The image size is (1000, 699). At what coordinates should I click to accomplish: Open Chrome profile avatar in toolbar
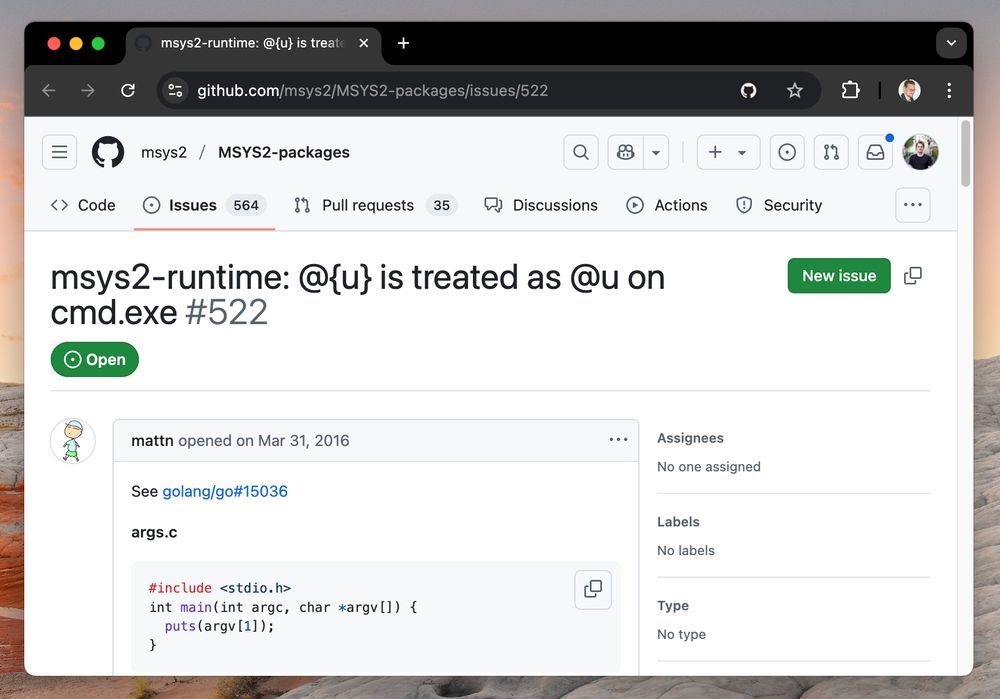pyautogui.click(x=909, y=91)
